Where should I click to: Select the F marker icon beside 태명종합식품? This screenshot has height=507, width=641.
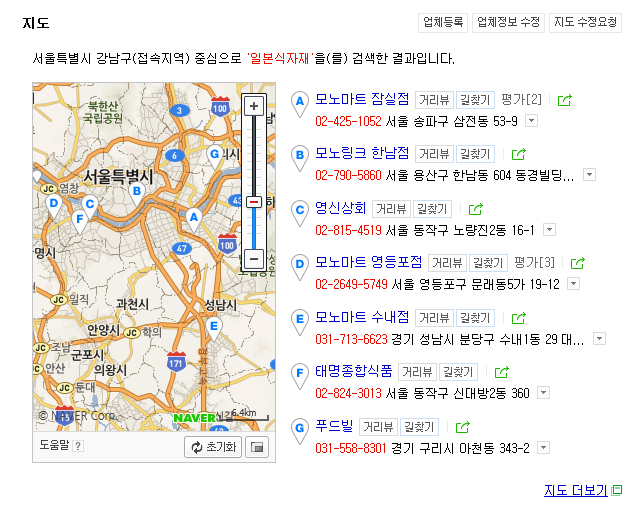pyautogui.click(x=299, y=374)
